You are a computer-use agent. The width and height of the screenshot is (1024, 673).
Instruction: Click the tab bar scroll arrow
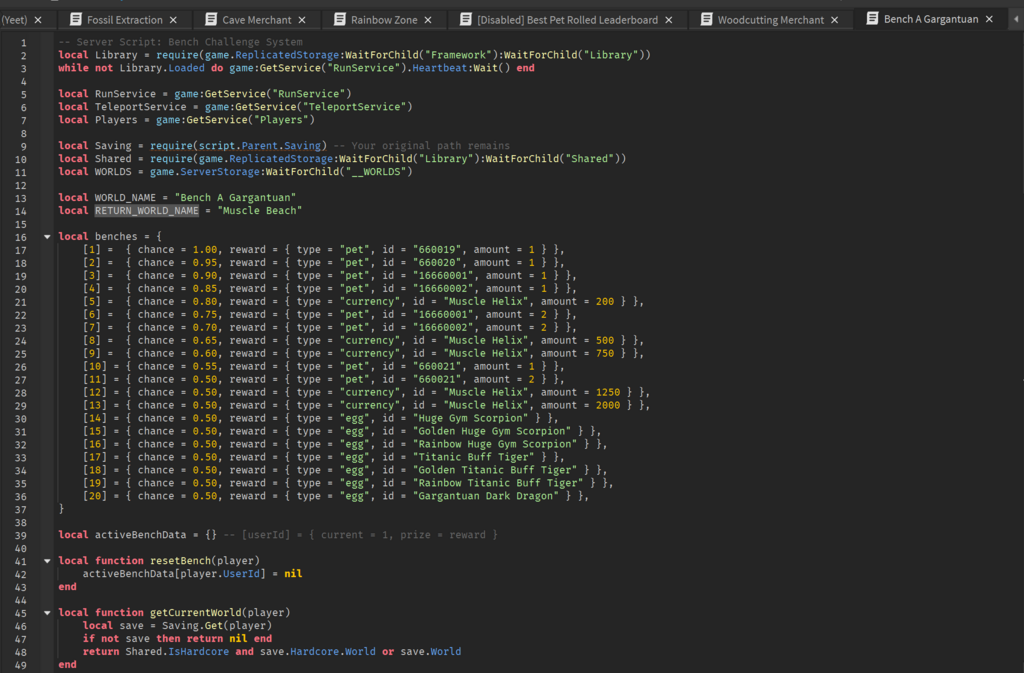[x=1015, y=20]
